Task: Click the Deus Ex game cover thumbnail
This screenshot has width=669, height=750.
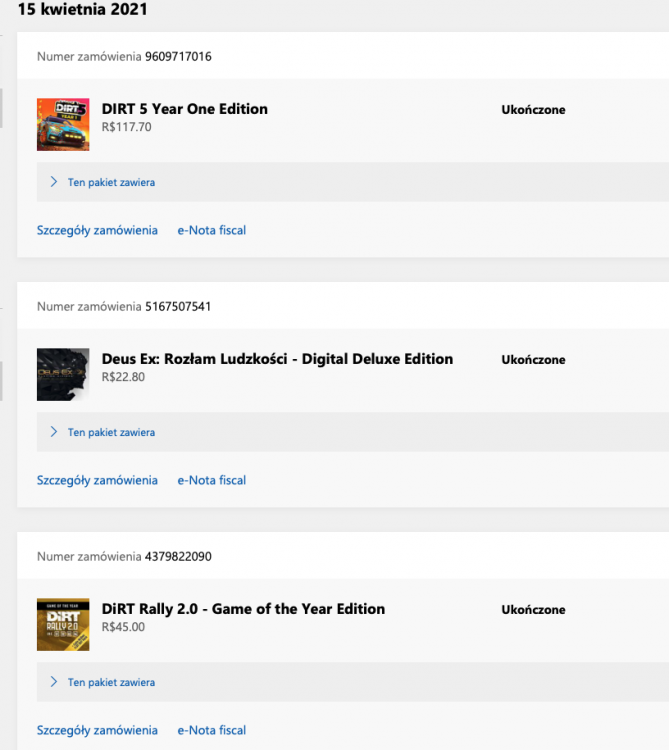Action: pyautogui.click(x=63, y=374)
